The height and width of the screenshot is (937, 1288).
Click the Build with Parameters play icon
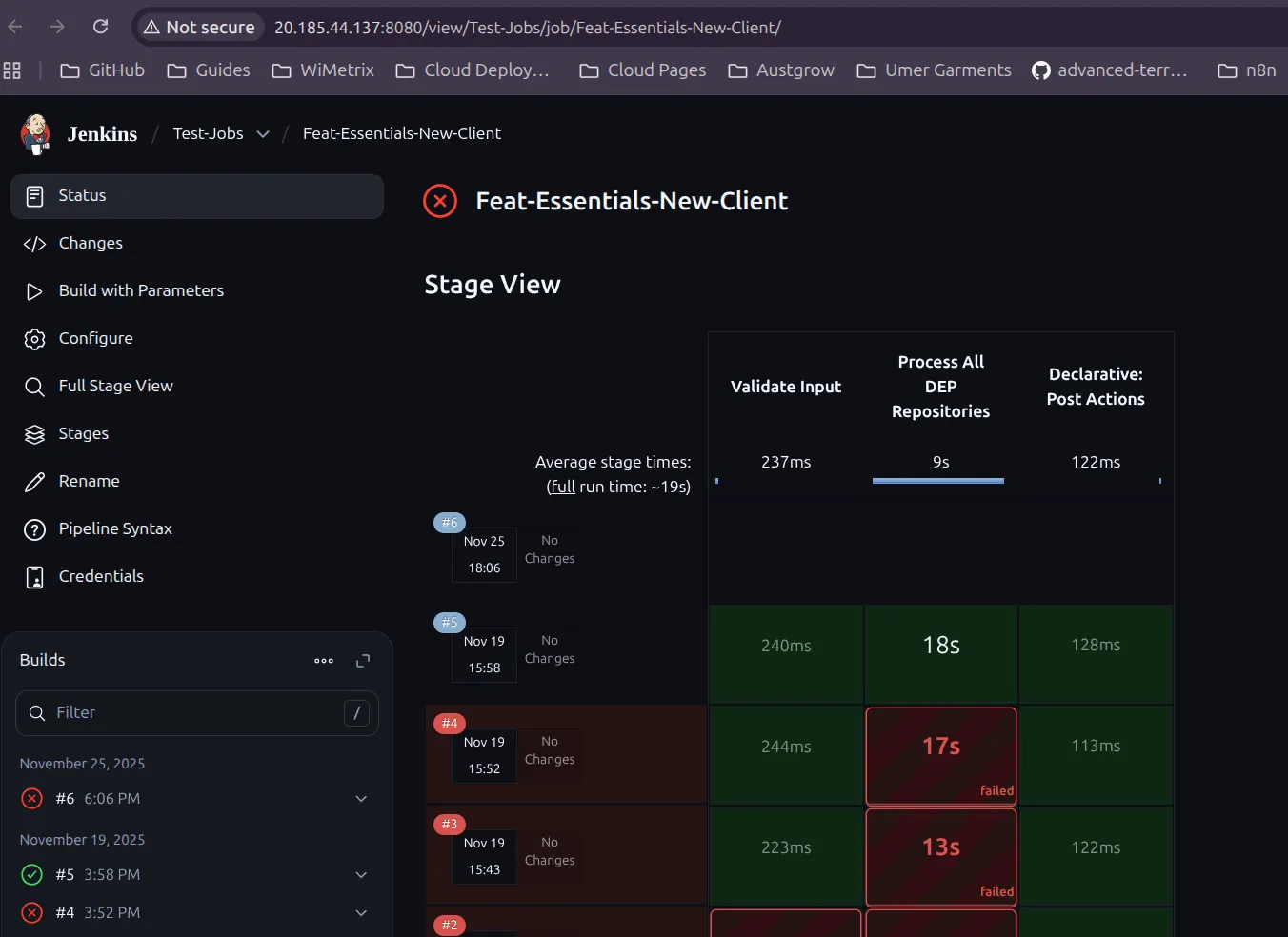coord(34,291)
